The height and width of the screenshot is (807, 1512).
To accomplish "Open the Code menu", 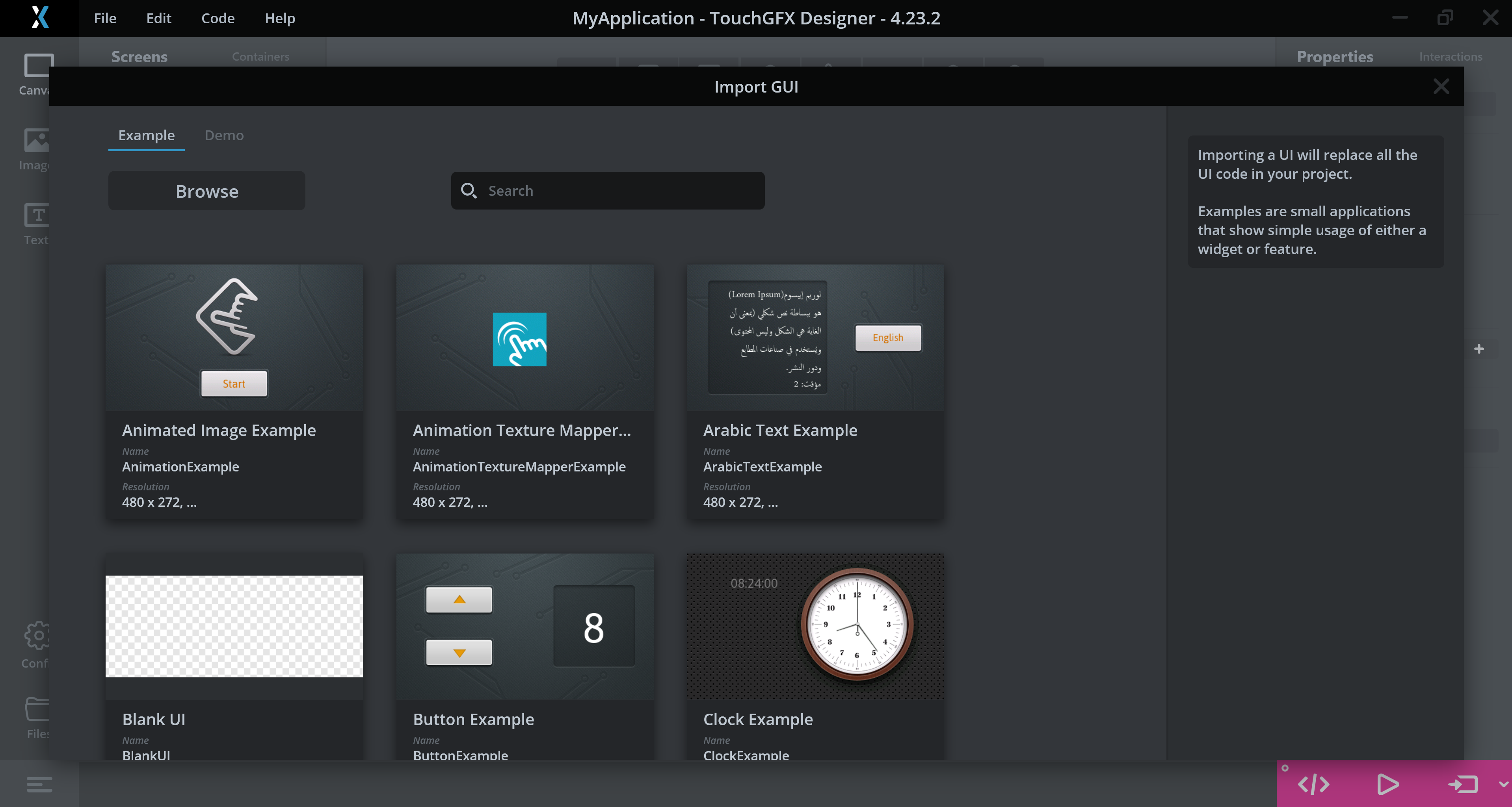I will pyautogui.click(x=218, y=18).
